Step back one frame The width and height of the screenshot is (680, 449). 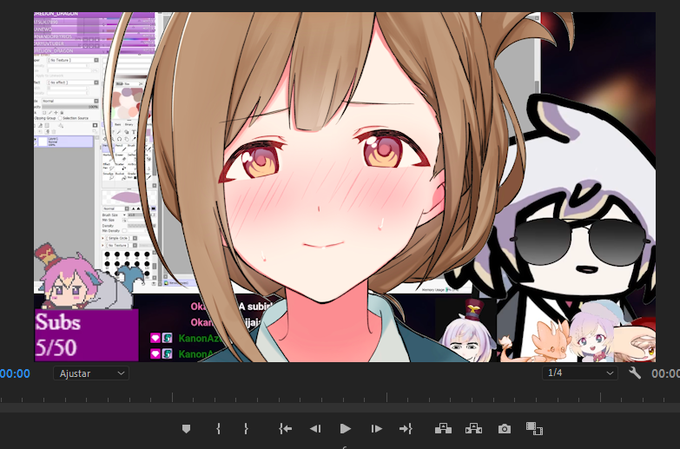(x=315, y=429)
